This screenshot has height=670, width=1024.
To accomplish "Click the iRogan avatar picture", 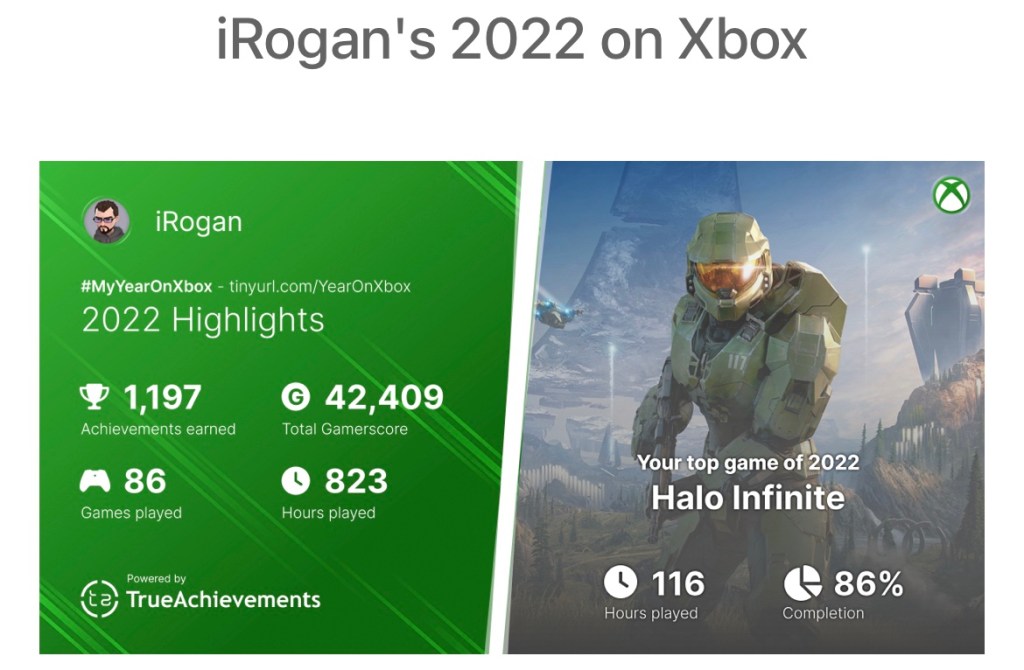I will click(x=105, y=221).
